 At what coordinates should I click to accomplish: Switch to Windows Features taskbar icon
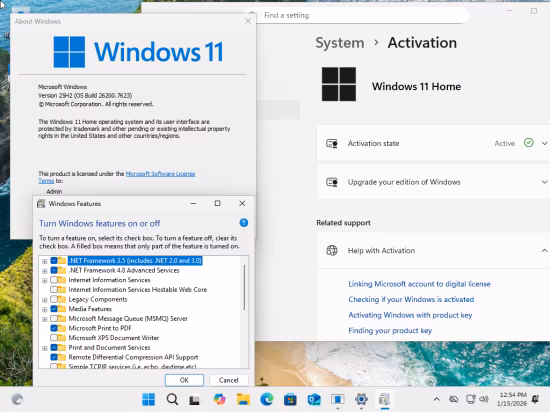click(x=385, y=399)
